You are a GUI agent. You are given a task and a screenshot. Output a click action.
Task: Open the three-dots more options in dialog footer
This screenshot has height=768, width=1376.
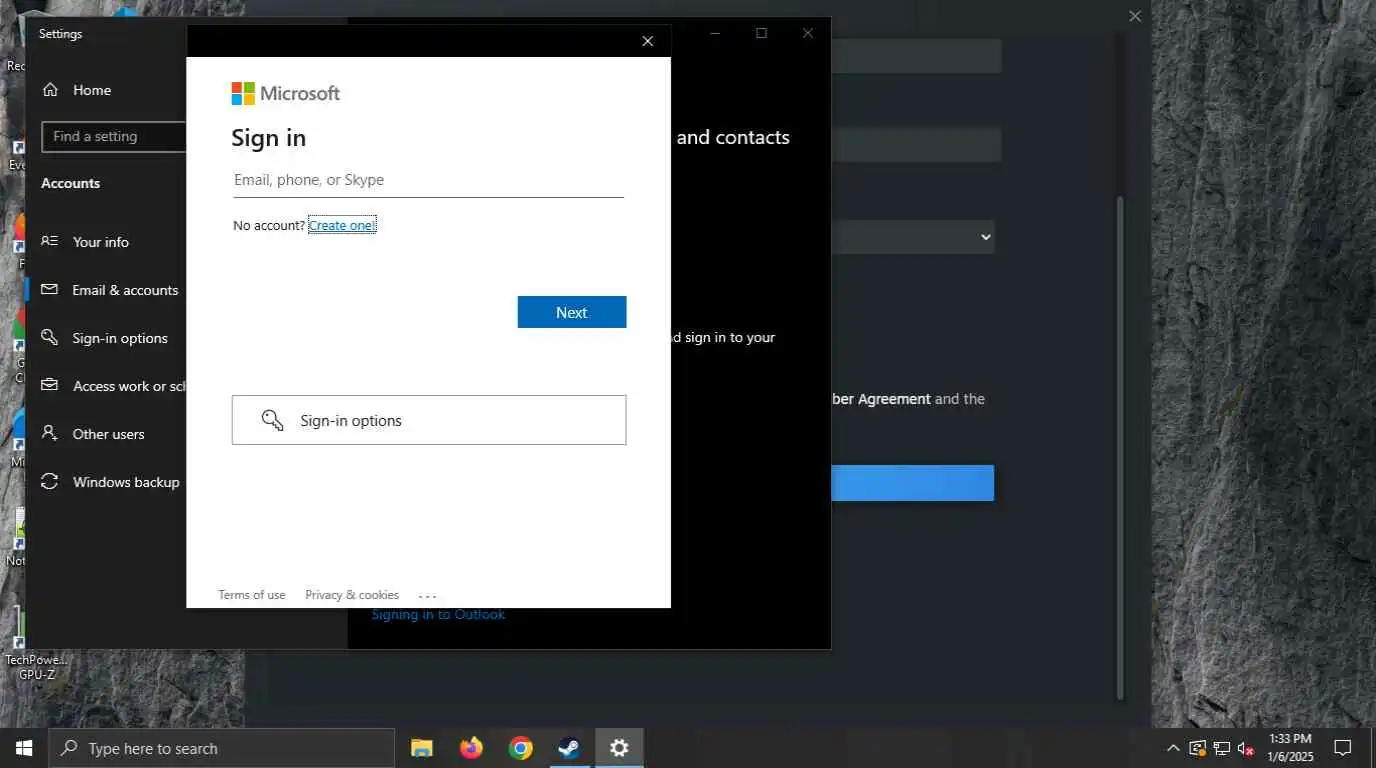pyautogui.click(x=428, y=595)
